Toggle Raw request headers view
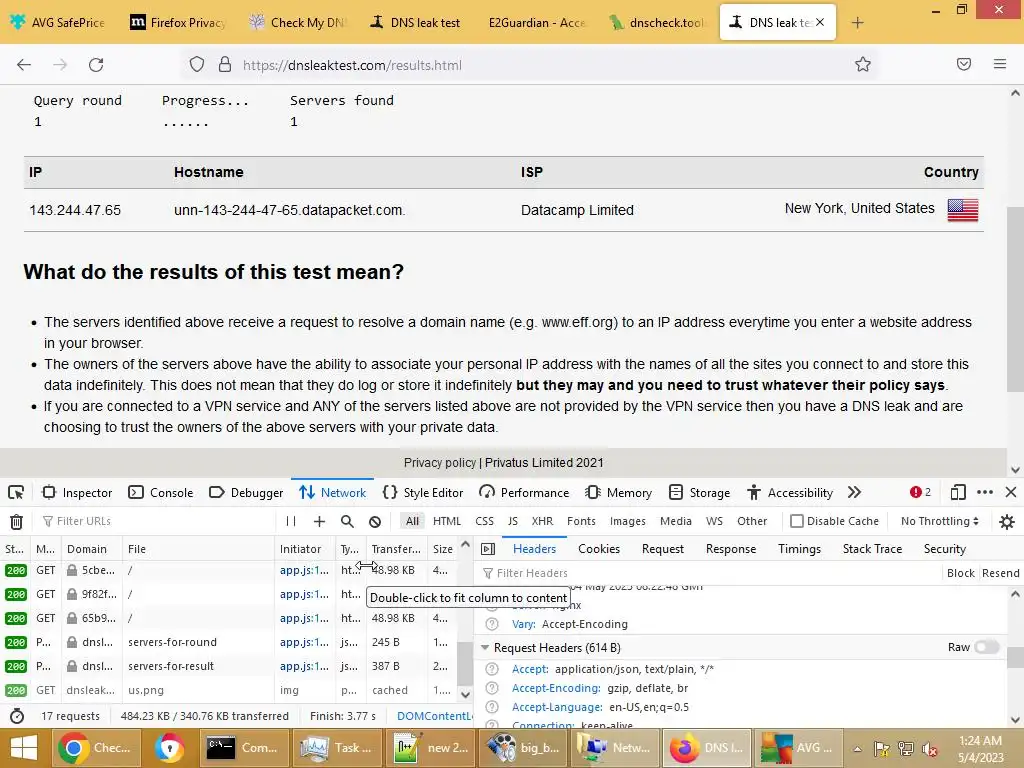1024x768 pixels. (x=987, y=647)
